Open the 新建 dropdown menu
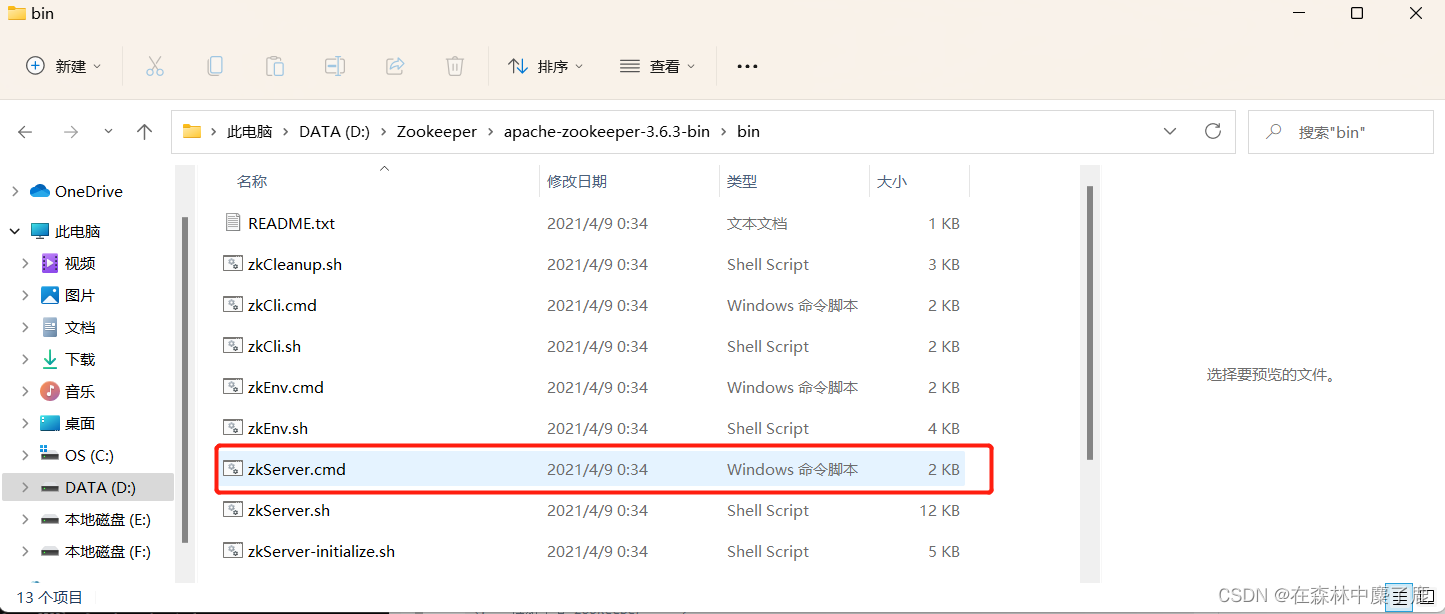This screenshot has height=614, width=1445. pyautogui.click(x=64, y=66)
